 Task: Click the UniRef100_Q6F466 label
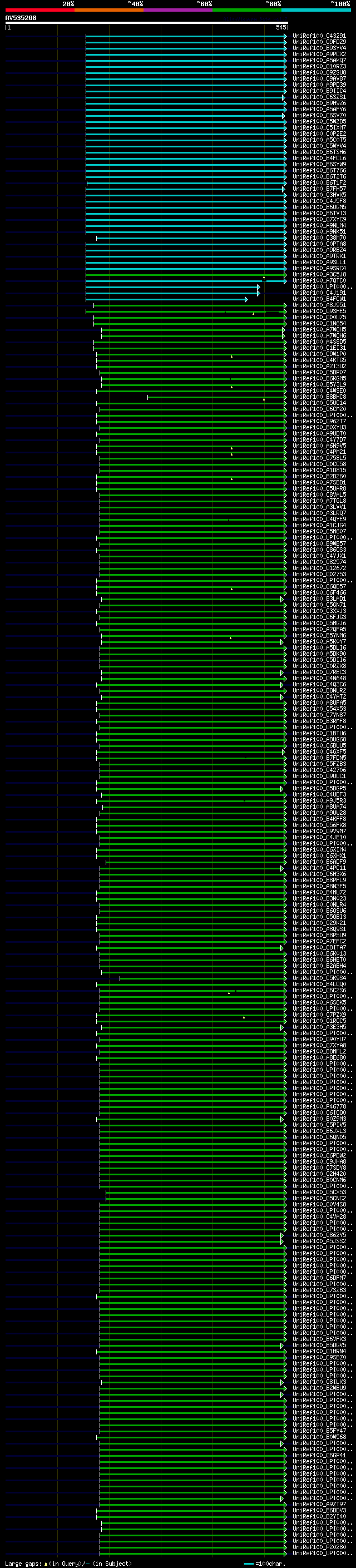point(319,592)
